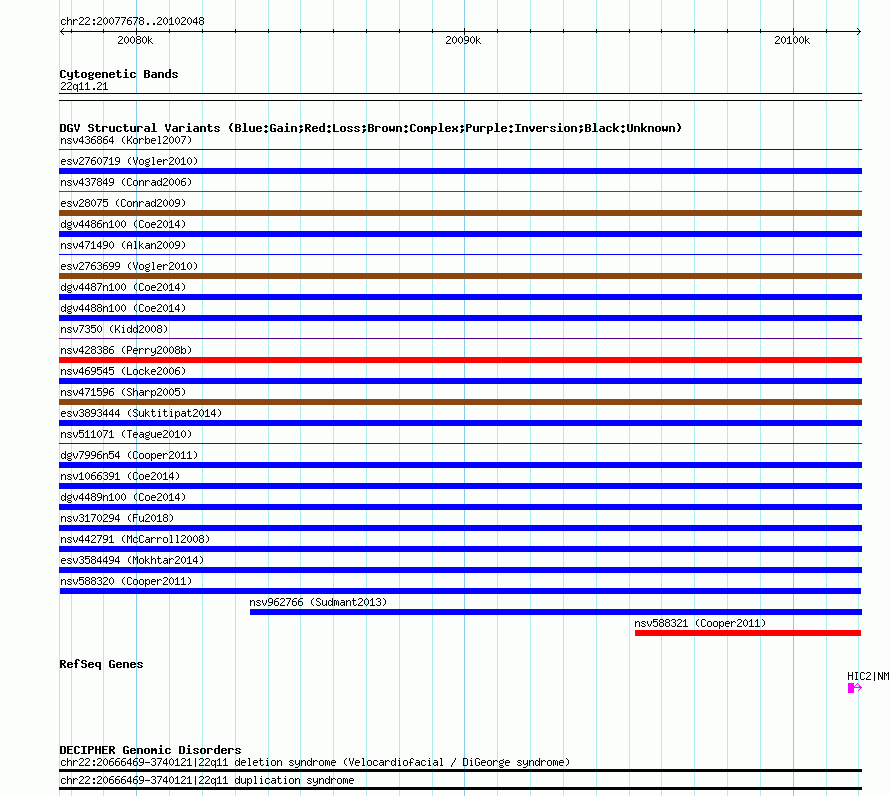Click the red bar under nsv588321 (Cooper2011)
Image resolution: width=890 pixels, height=796 pixels.
pyautogui.click(x=748, y=633)
